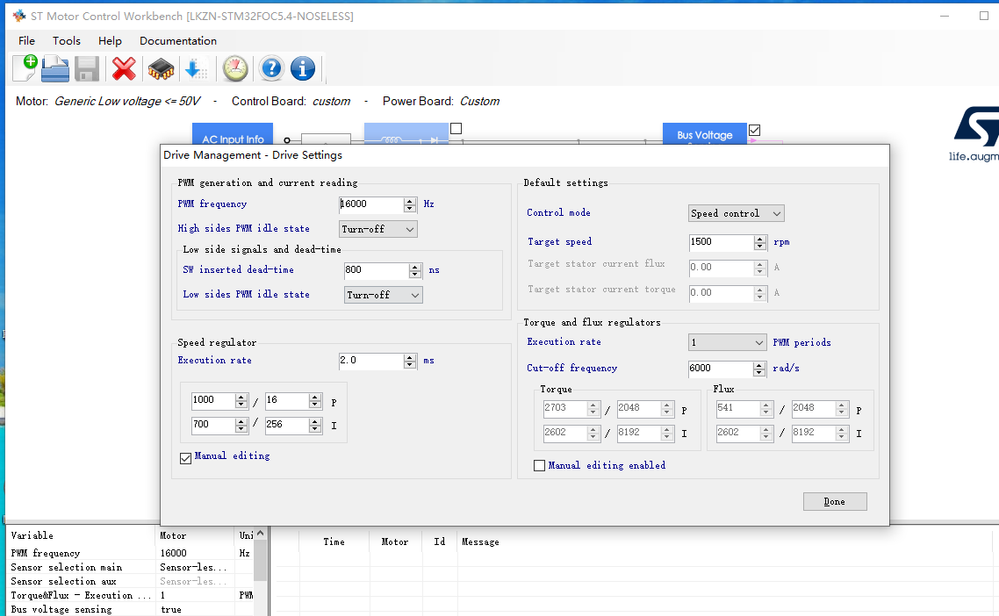Click the chip icon in the toolbar

click(161, 69)
